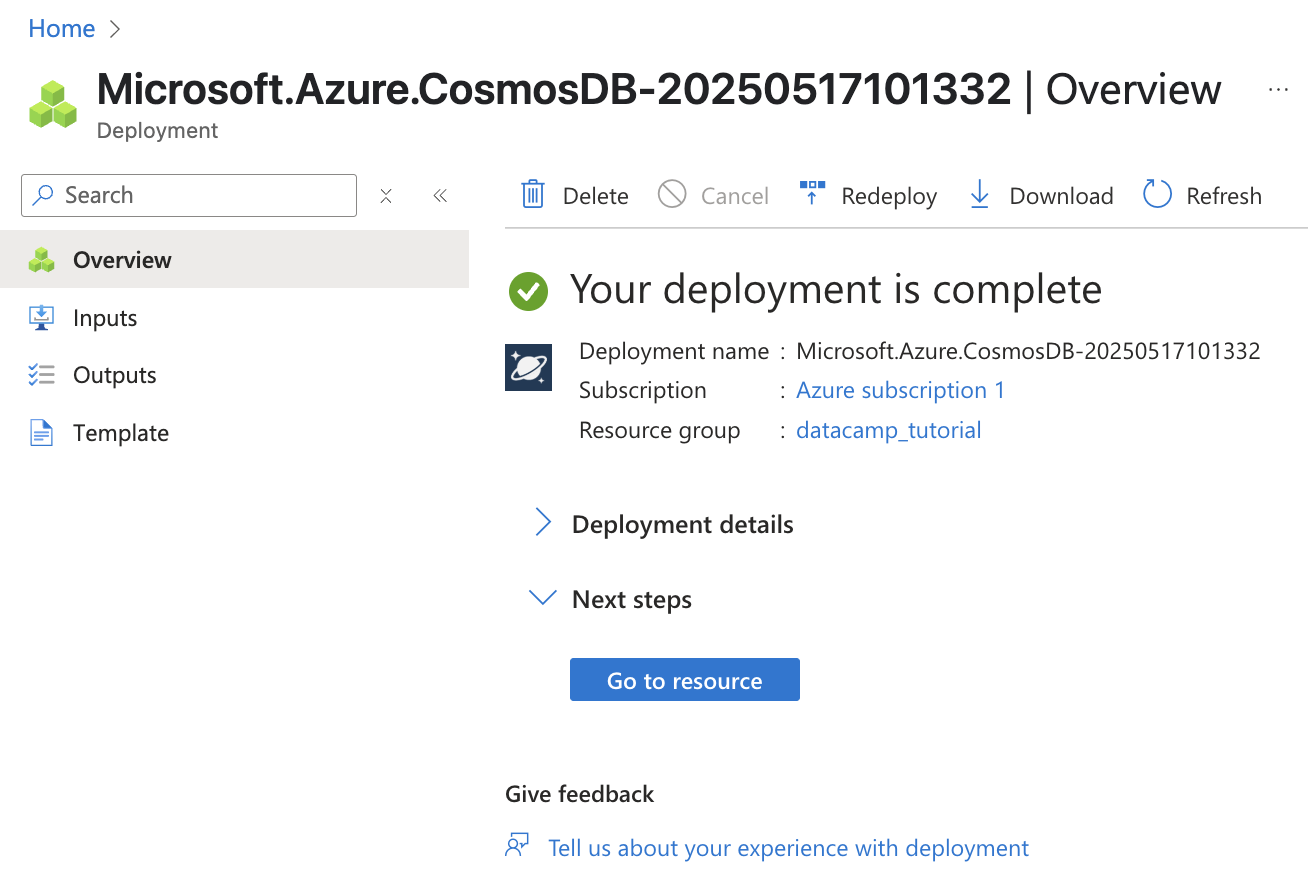Click the Go to resource button
Image resolution: width=1308 pixels, height=884 pixels.
(x=685, y=680)
